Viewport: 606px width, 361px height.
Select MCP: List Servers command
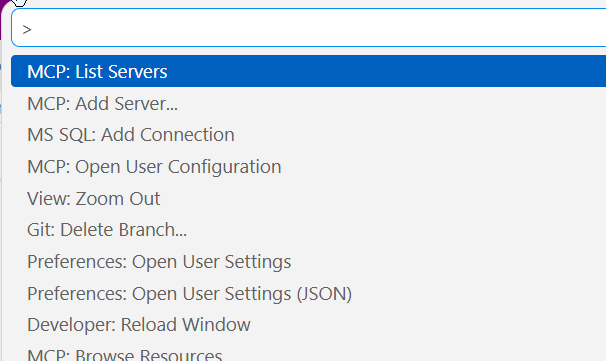[308, 71]
